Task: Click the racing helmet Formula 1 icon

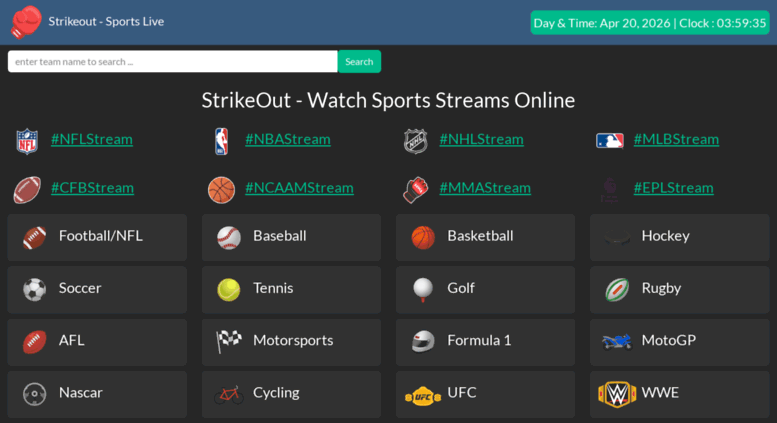Action: click(423, 342)
